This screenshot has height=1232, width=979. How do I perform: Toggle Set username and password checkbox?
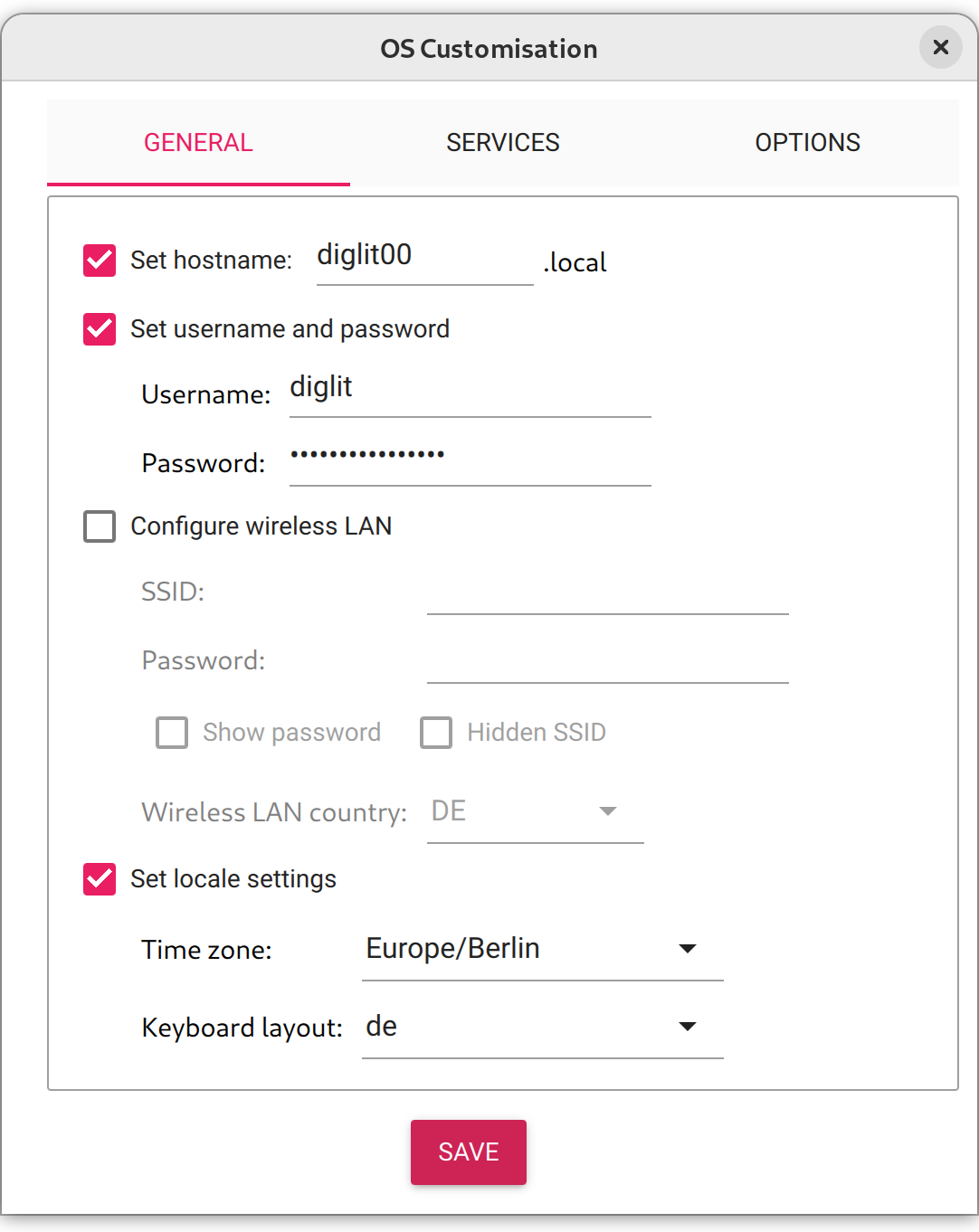pos(100,329)
